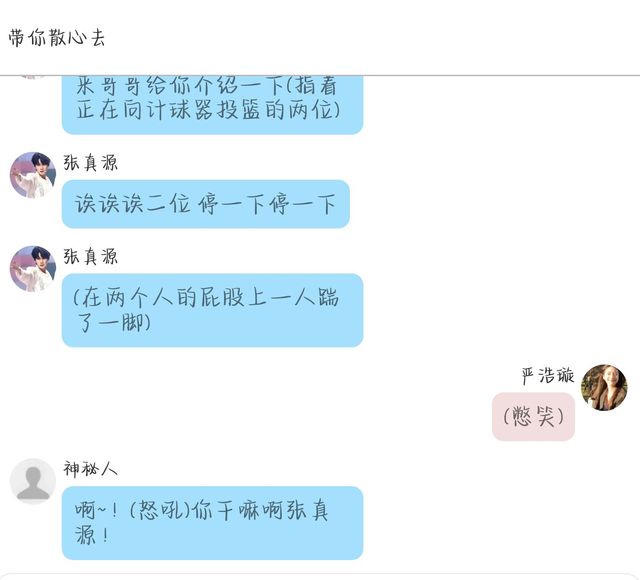
Task: Tap the 了一脚) second line of the kick message
Action: click(x=113, y=322)
